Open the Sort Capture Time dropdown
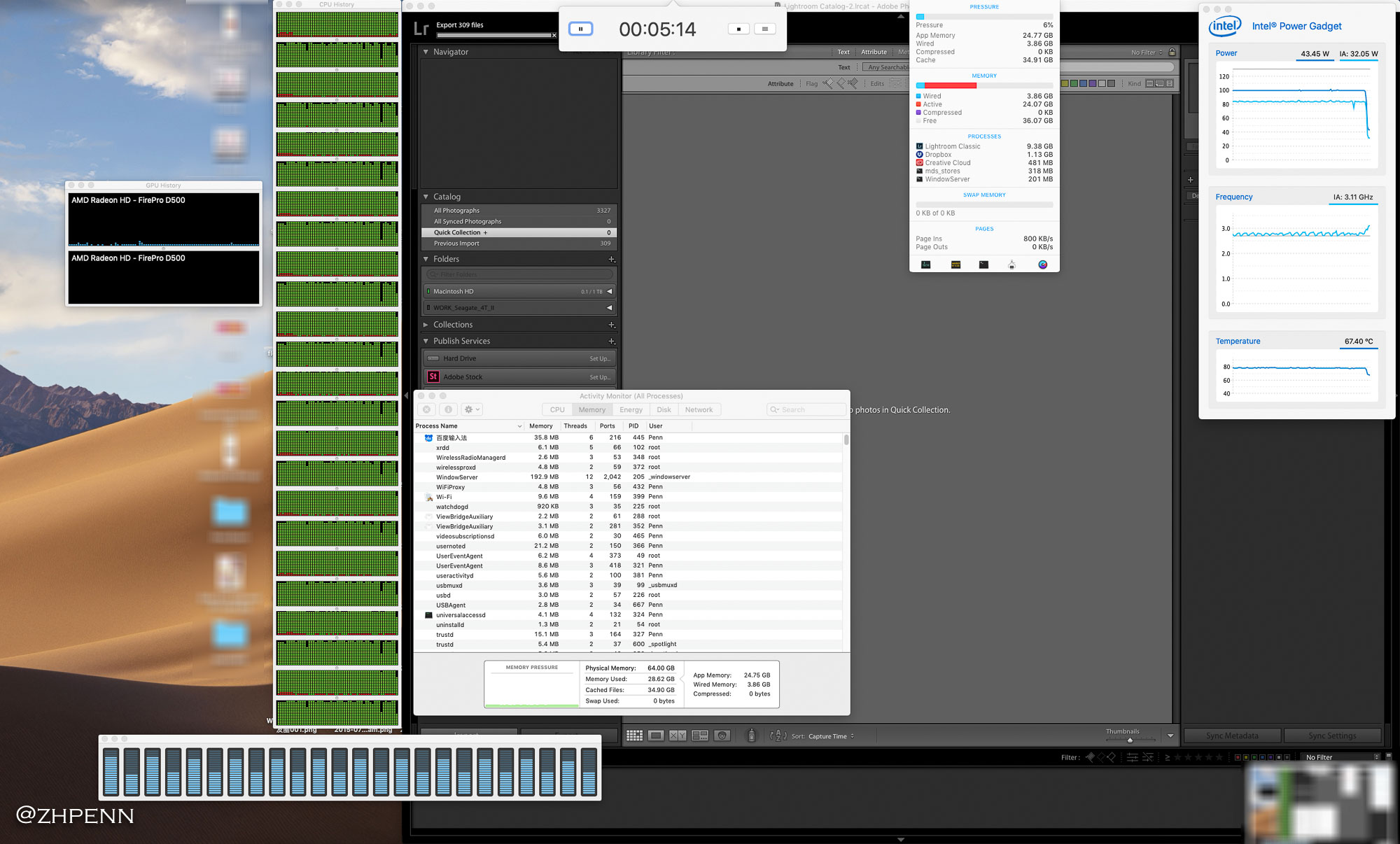The width and height of the screenshot is (1400, 844). tap(831, 736)
